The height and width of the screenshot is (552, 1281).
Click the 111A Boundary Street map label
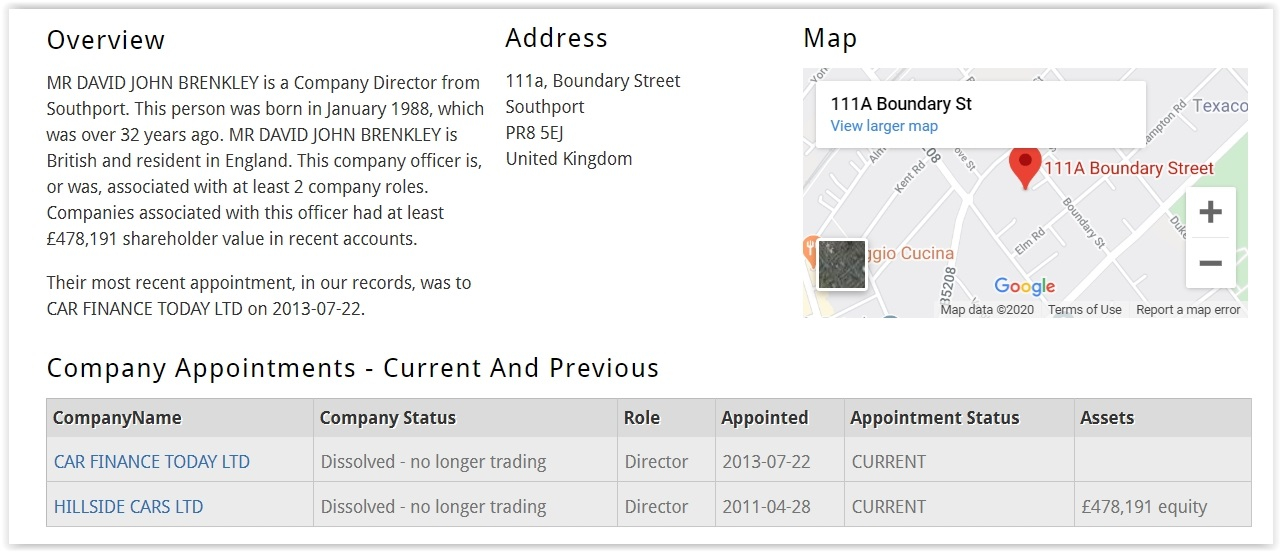tap(1128, 169)
